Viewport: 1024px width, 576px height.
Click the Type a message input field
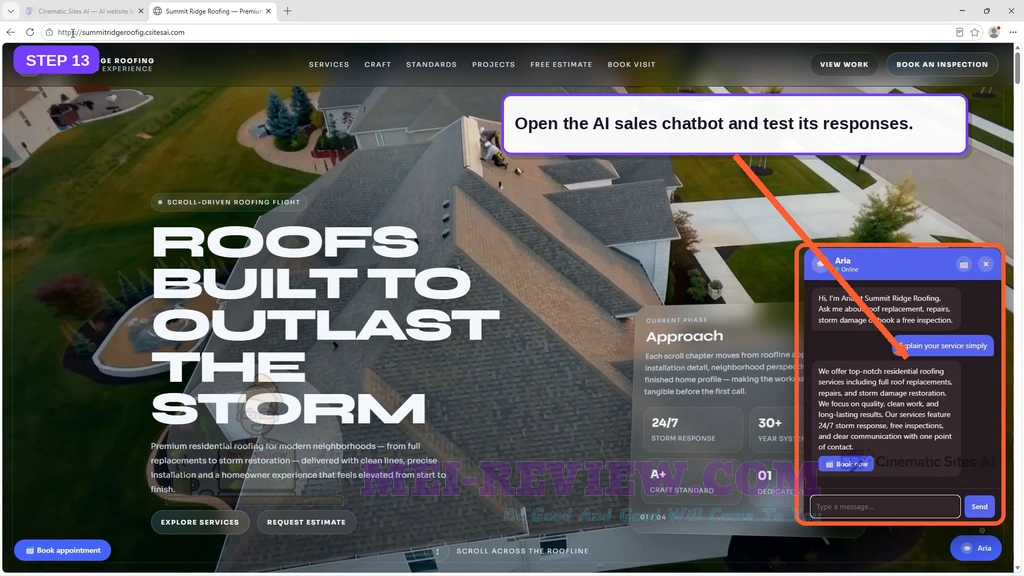(x=885, y=506)
